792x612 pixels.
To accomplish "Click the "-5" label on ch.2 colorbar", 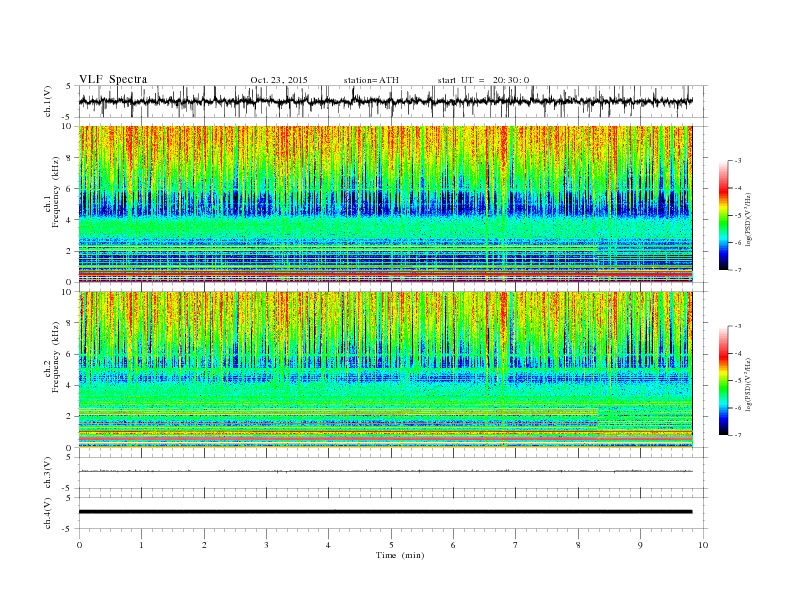I will 738,381.
